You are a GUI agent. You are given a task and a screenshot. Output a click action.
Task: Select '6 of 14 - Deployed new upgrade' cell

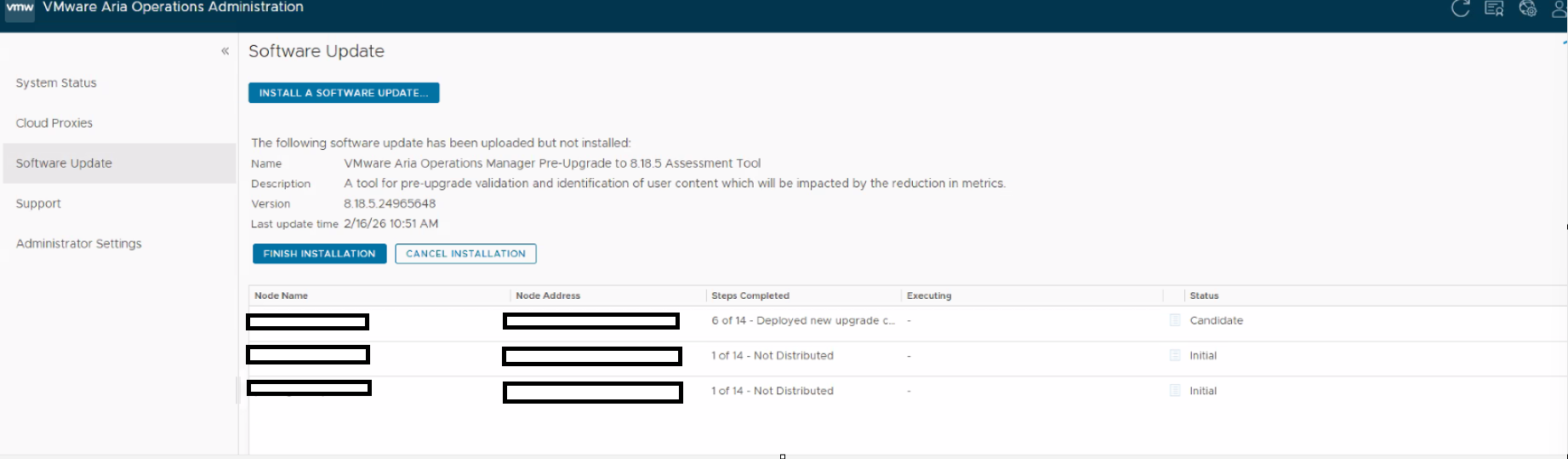(x=803, y=320)
